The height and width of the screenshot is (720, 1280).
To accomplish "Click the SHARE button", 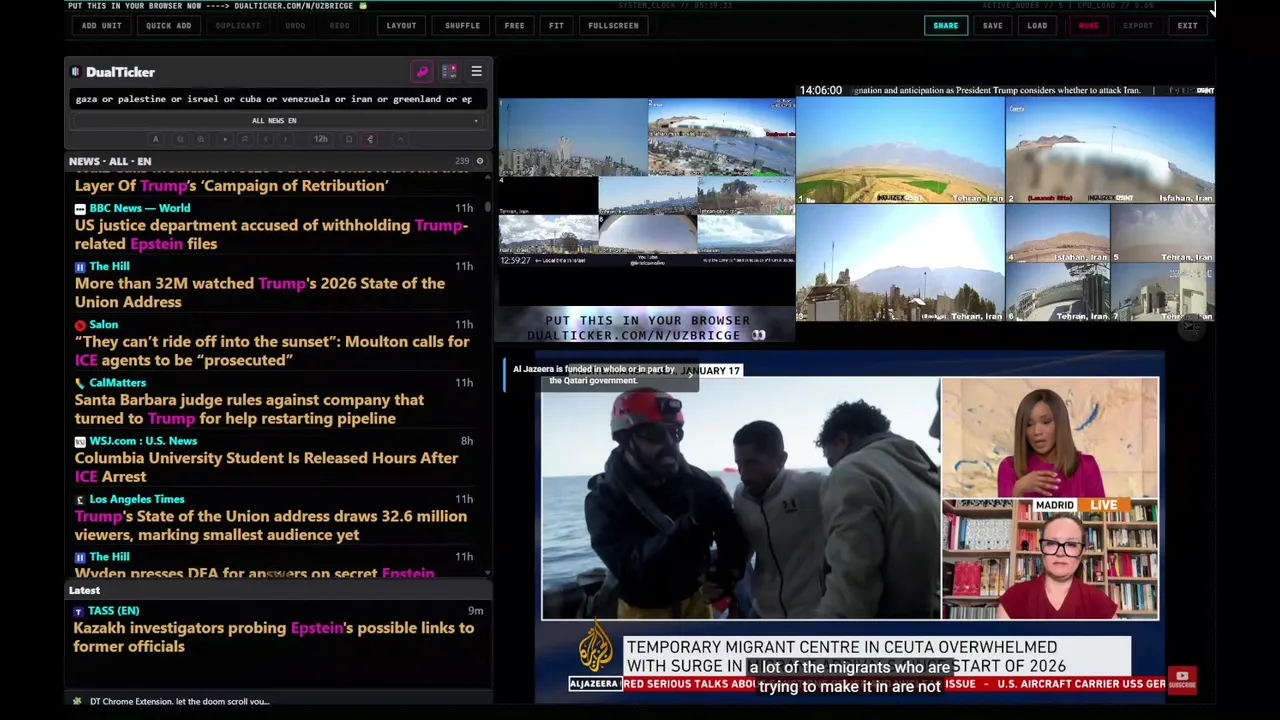I will coord(945,26).
